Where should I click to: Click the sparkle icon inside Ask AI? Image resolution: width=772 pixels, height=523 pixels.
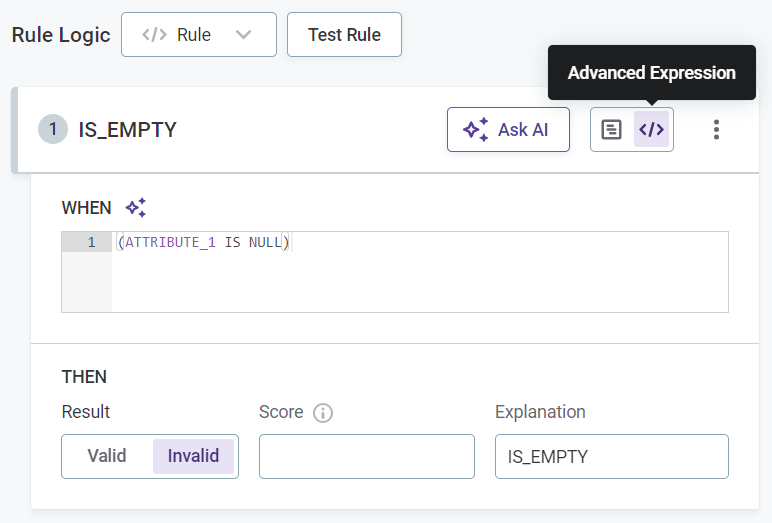476,130
